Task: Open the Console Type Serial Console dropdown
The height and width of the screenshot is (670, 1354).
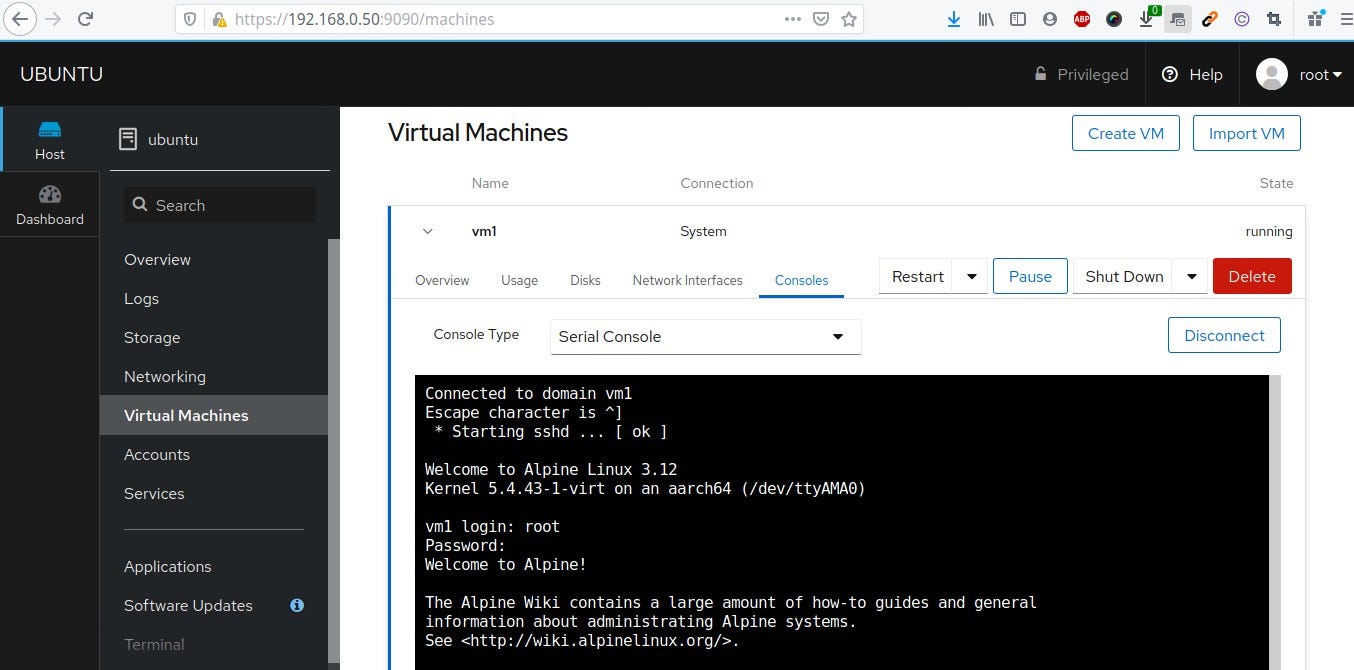Action: coord(705,336)
